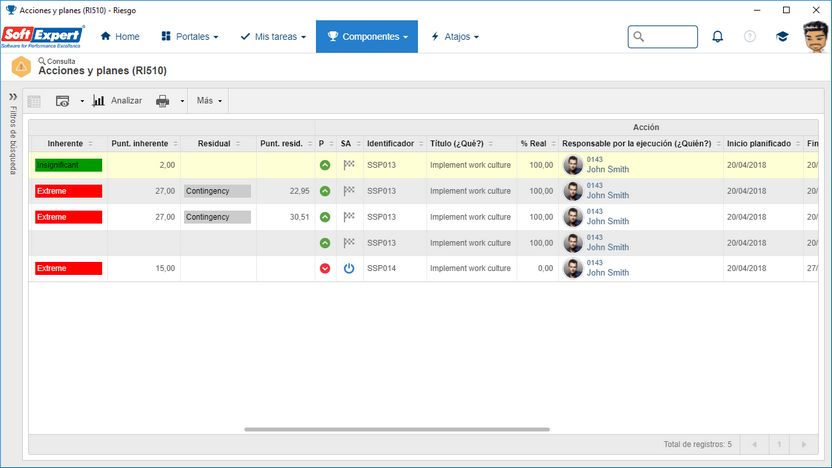This screenshot has height=468, width=832.
Task: Click the Consulta breadcrumb label
Action: click(60, 61)
